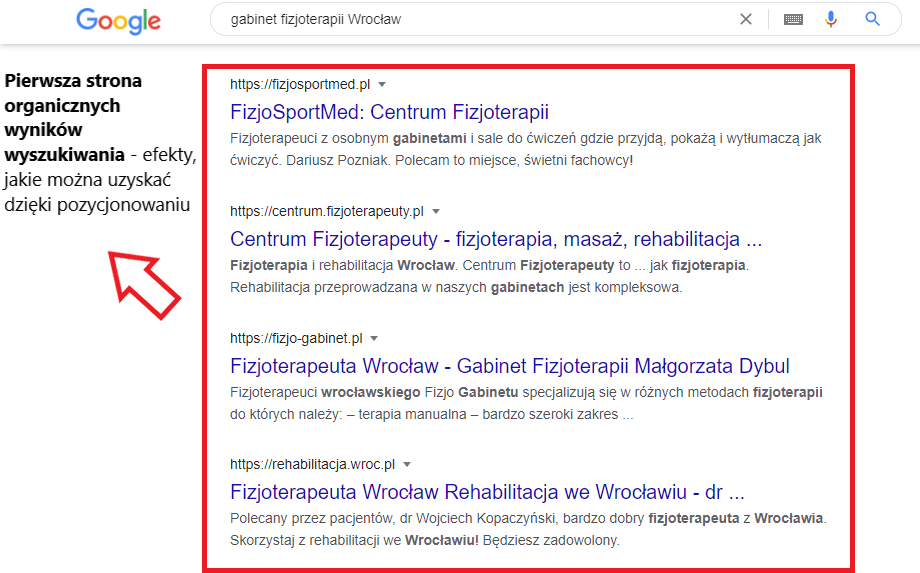Click the https://centrum.fizjoterapeuty.pl URL

tap(327, 212)
